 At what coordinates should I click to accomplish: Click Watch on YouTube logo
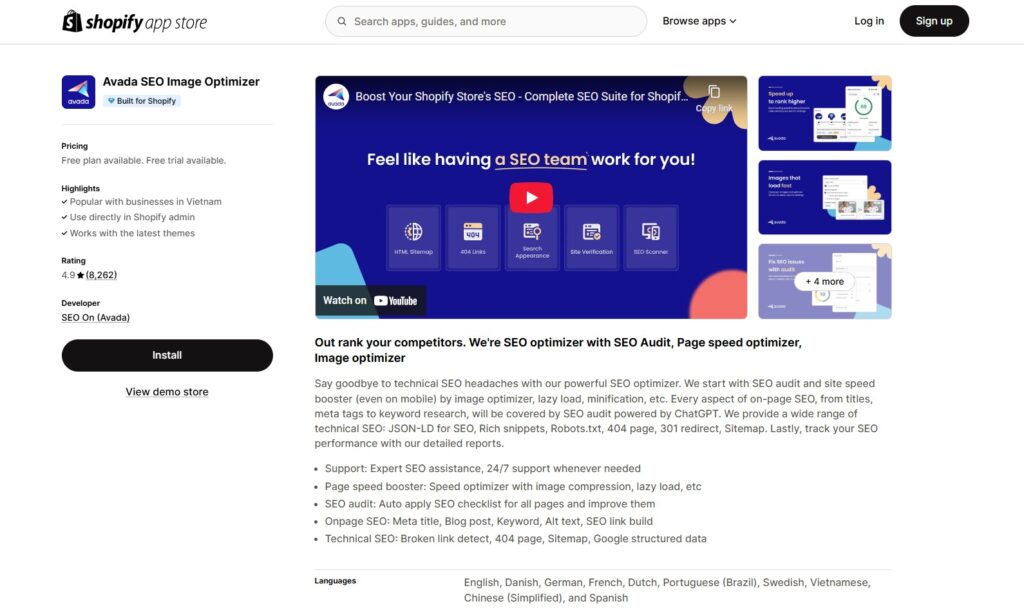[370, 301]
